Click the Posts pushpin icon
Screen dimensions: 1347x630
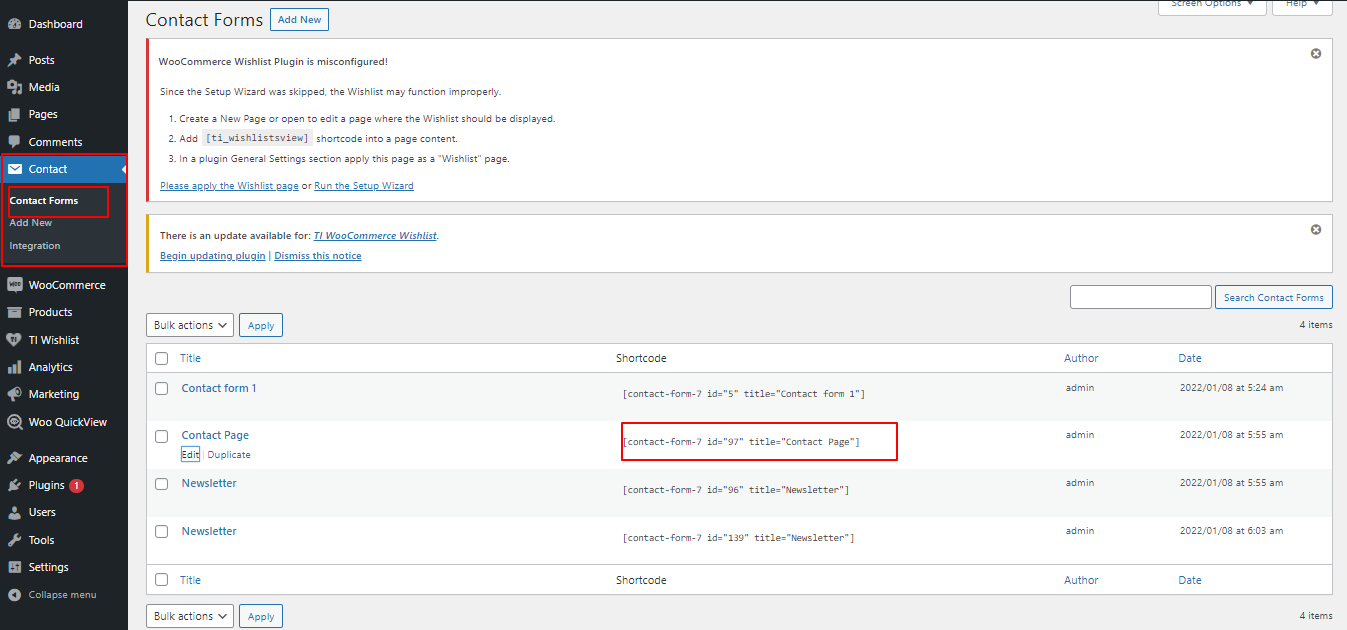click(x=15, y=60)
